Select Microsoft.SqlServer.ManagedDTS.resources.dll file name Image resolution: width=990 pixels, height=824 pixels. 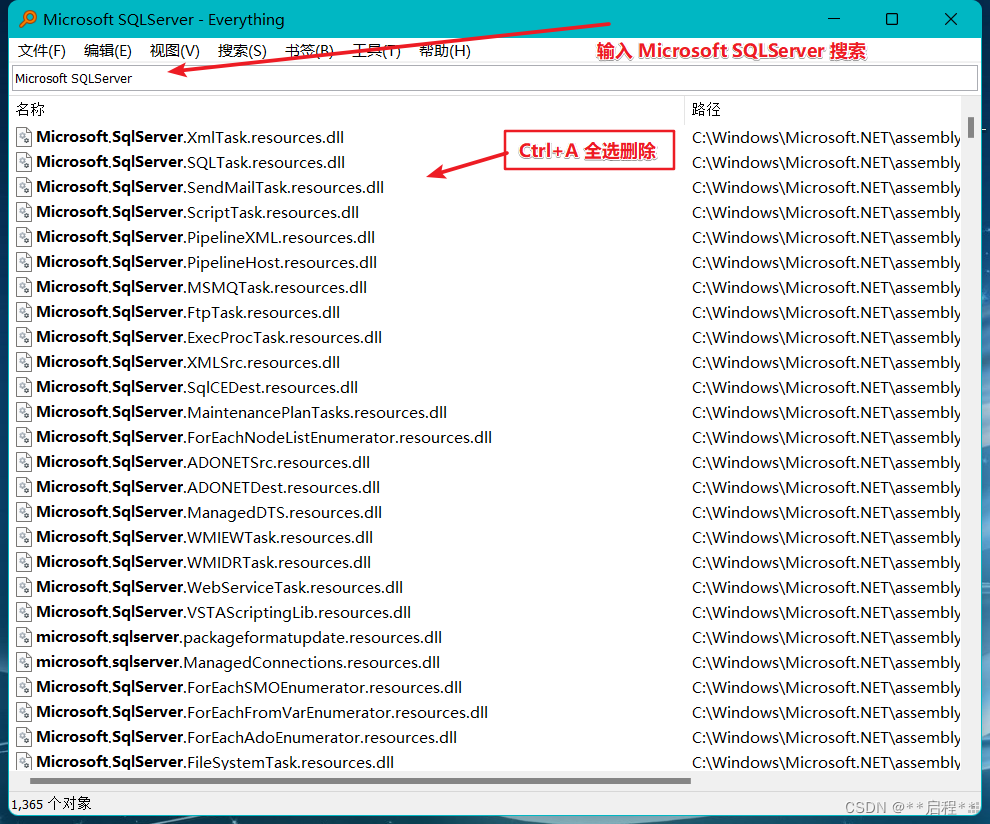tap(209, 512)
